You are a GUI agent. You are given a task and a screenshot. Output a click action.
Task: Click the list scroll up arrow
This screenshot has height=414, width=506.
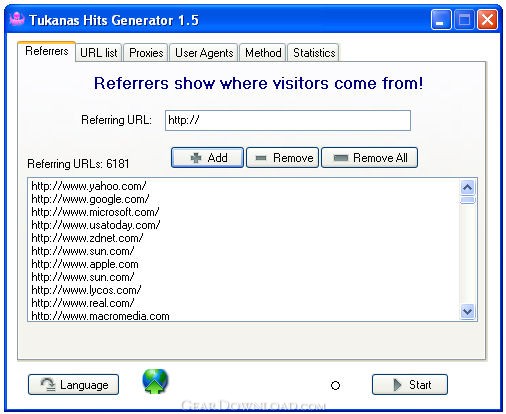pos(468,187)
